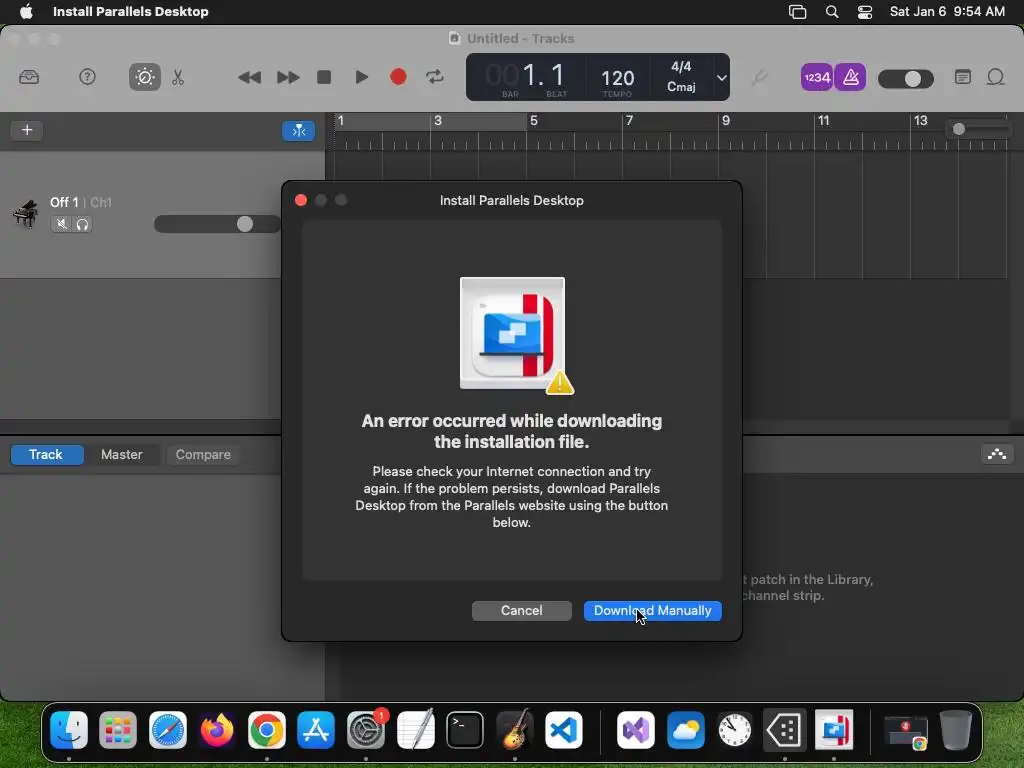Open the Install Parallels Desktop menu
The width and height of the screenshot is (1024, 768).
click(x=131, y=11)
